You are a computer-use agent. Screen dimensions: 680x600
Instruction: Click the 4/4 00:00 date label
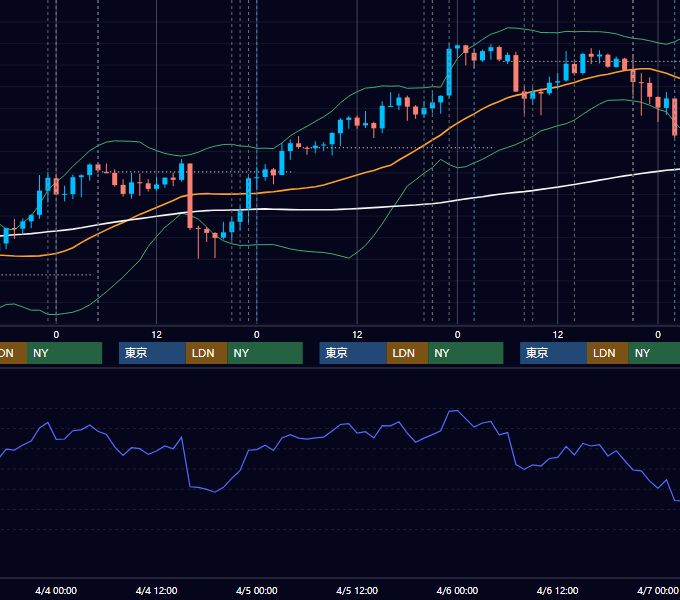coord(56,590)
